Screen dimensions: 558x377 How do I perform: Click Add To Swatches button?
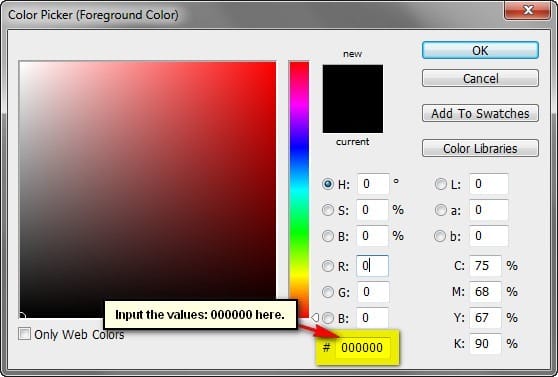[480, 114]
